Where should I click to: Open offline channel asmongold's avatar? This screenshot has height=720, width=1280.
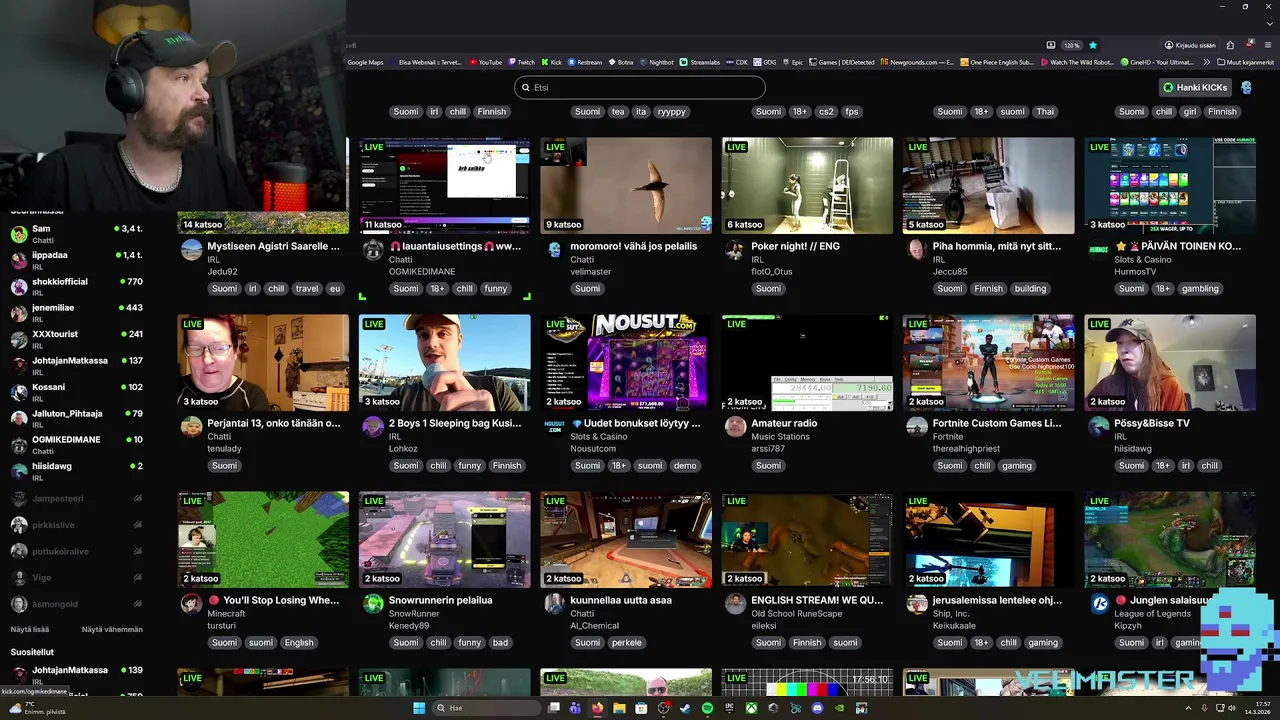(x=19, y=604)
